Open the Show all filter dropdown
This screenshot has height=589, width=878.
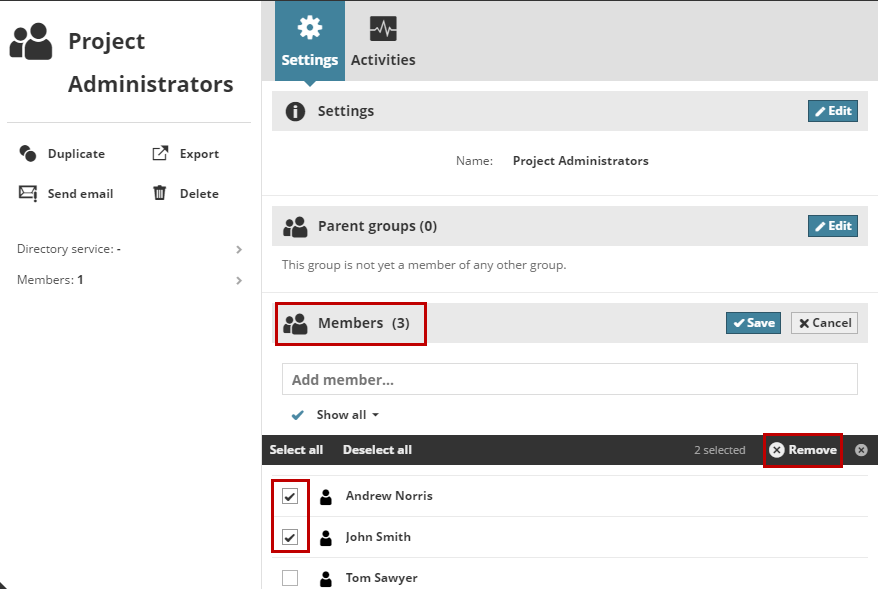347,415
